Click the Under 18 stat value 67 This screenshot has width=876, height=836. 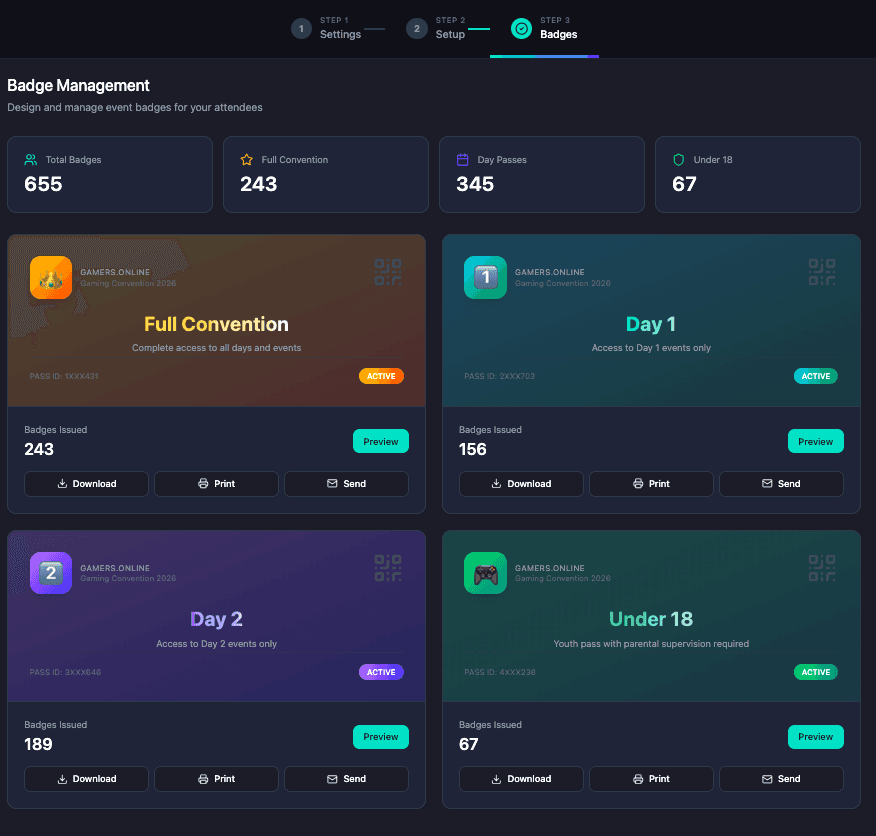tap(684, 184)
